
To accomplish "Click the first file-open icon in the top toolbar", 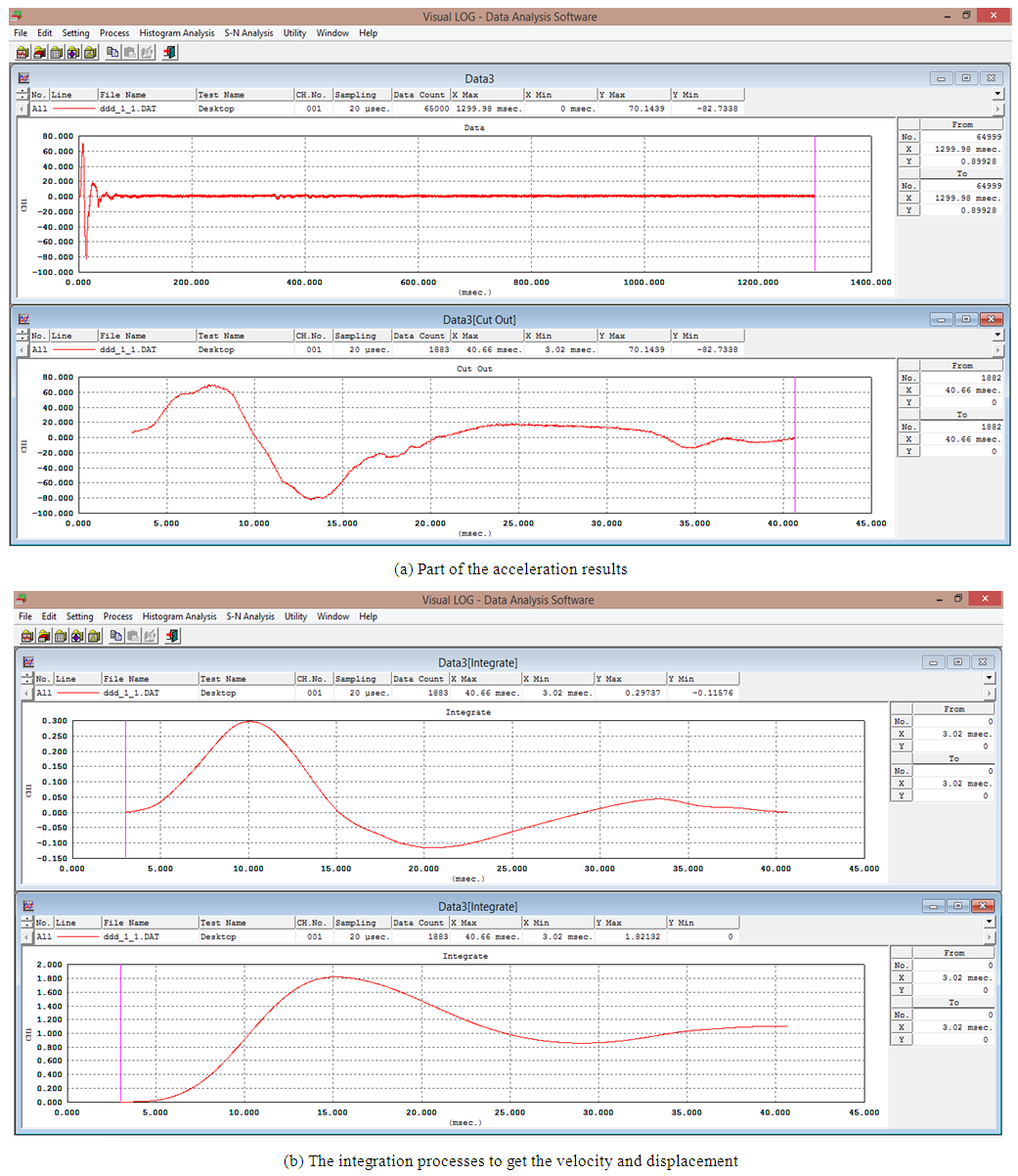I will (22, 53).
